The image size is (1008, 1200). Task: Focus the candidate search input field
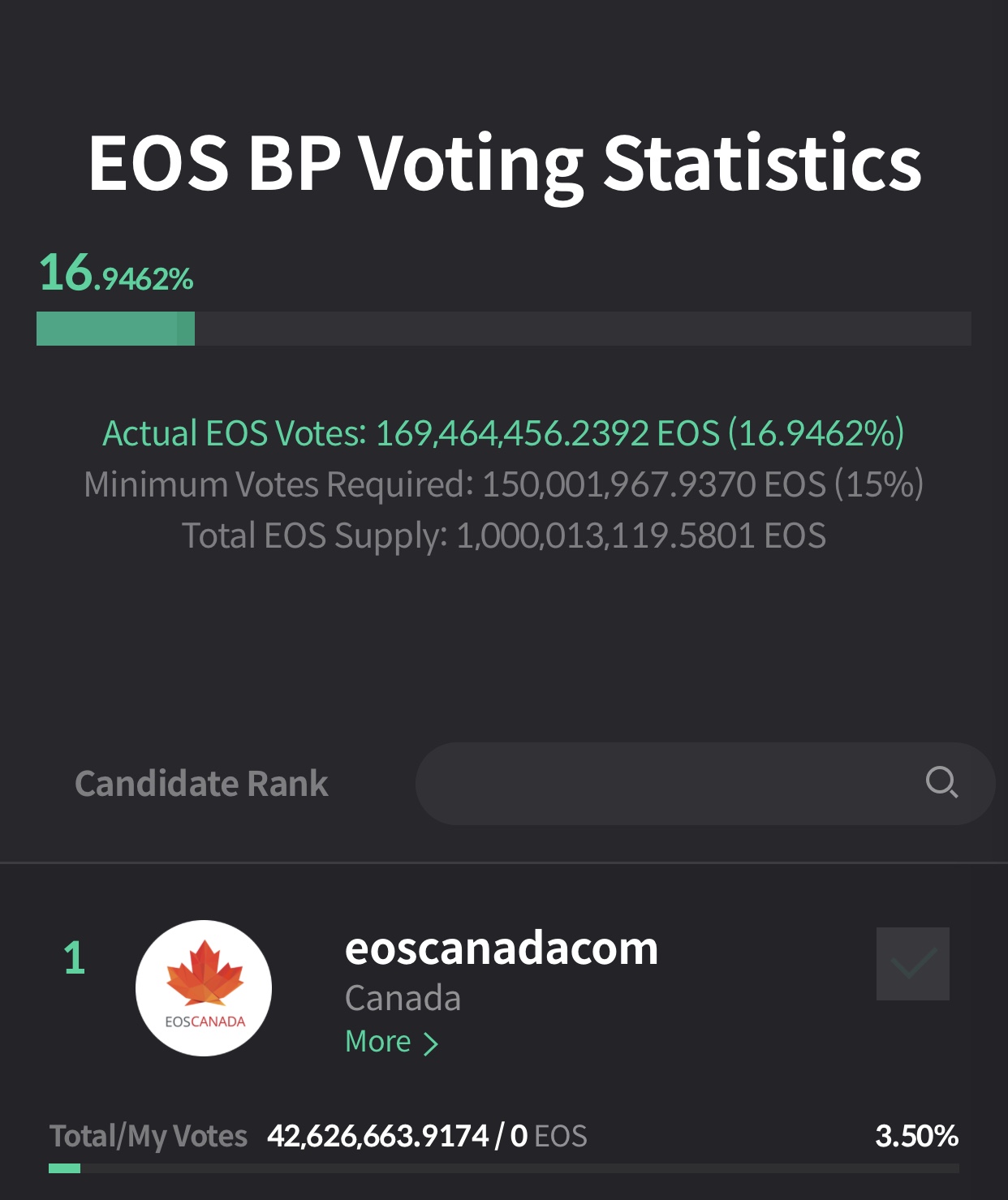666,784
